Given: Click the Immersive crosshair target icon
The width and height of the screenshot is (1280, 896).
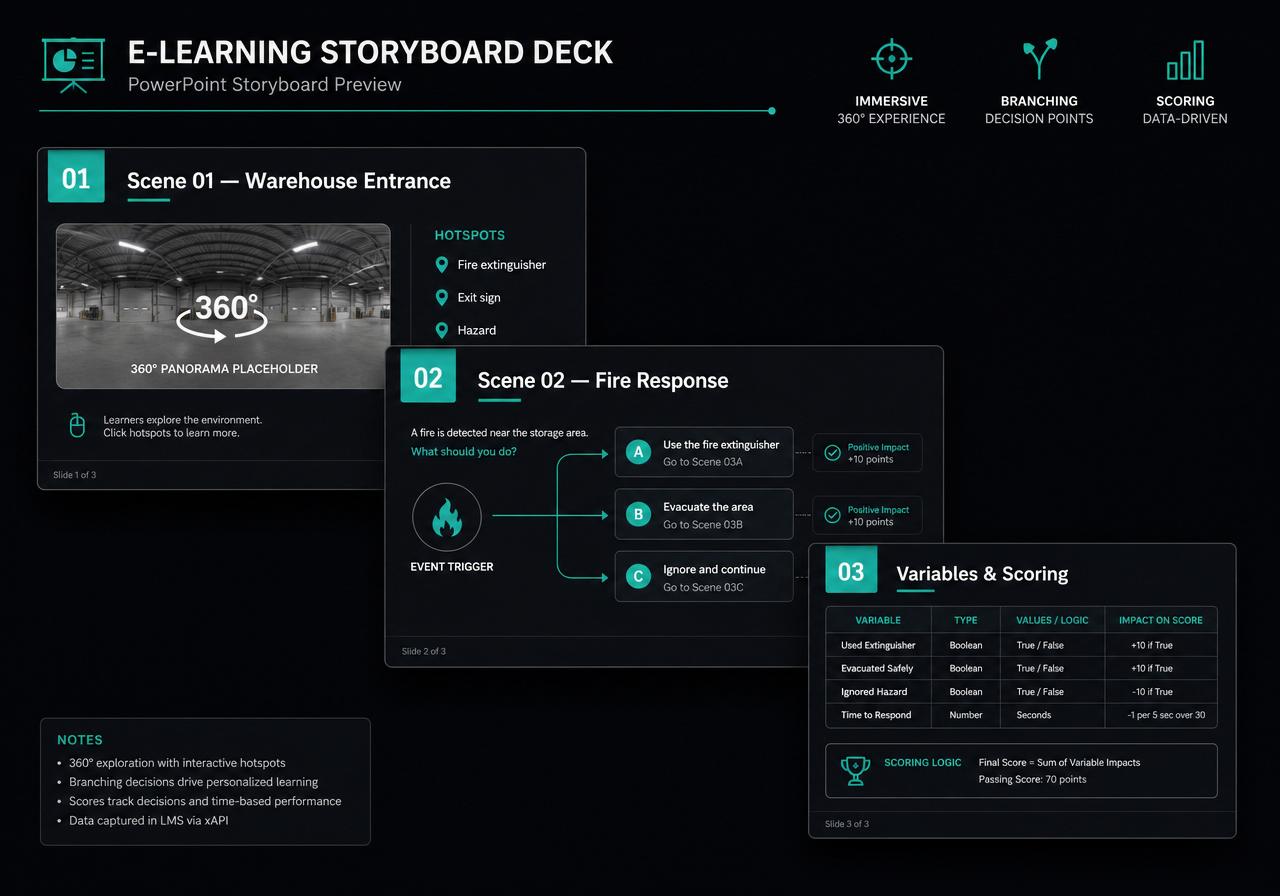Looking at the screenshot, I should click(x=891, y=59).
